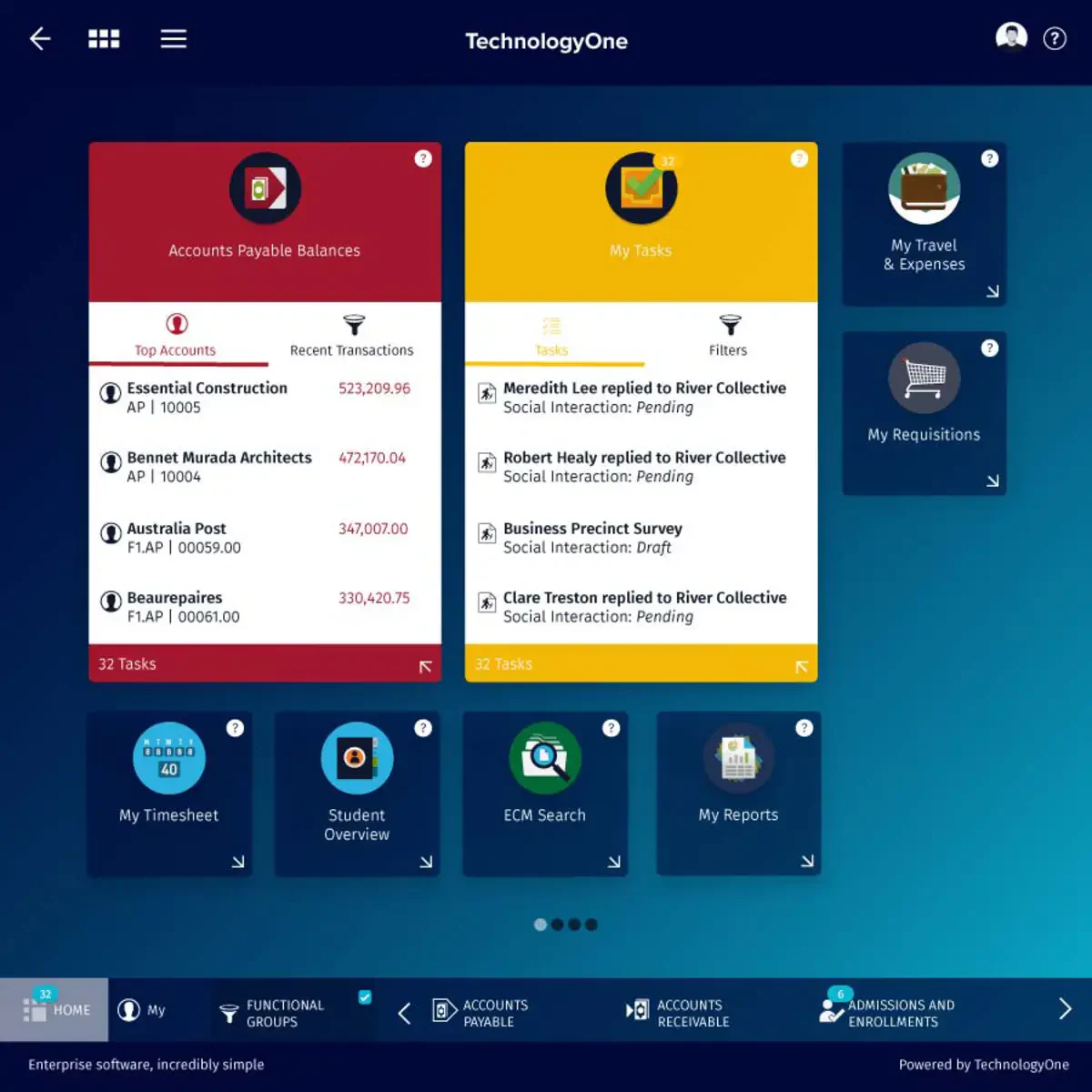Open the user profile avatar

pyautogui.click(x=1011, y=38)
